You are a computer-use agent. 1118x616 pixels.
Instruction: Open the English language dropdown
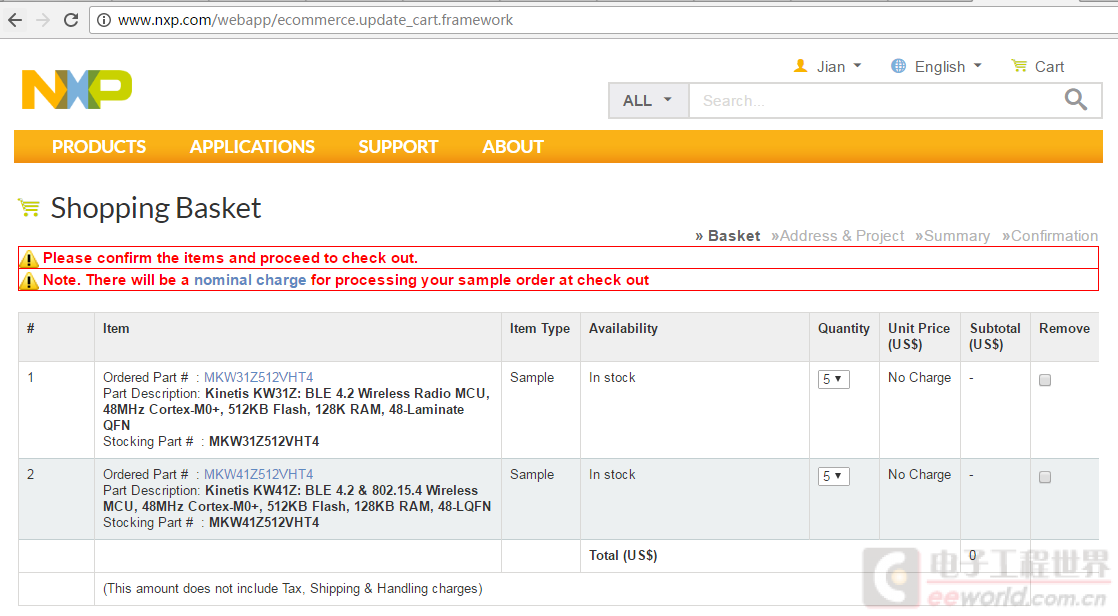[x=948, y=66]
